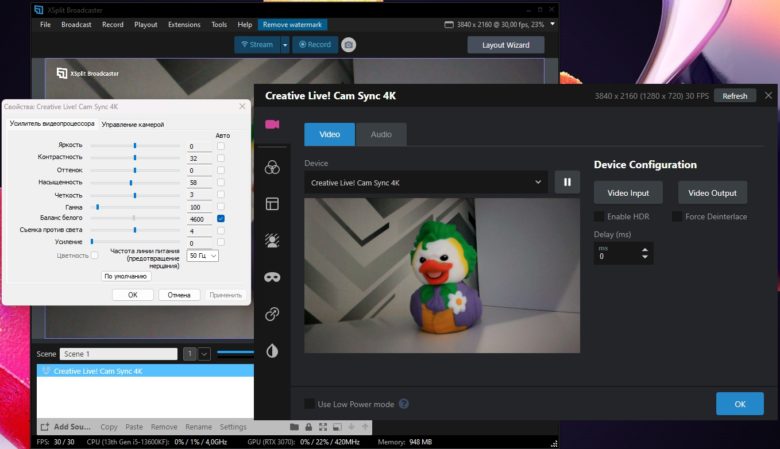Open the mask effects icon in sidebar
This screenshot has height=449, width=780.
tap(272, 277)
